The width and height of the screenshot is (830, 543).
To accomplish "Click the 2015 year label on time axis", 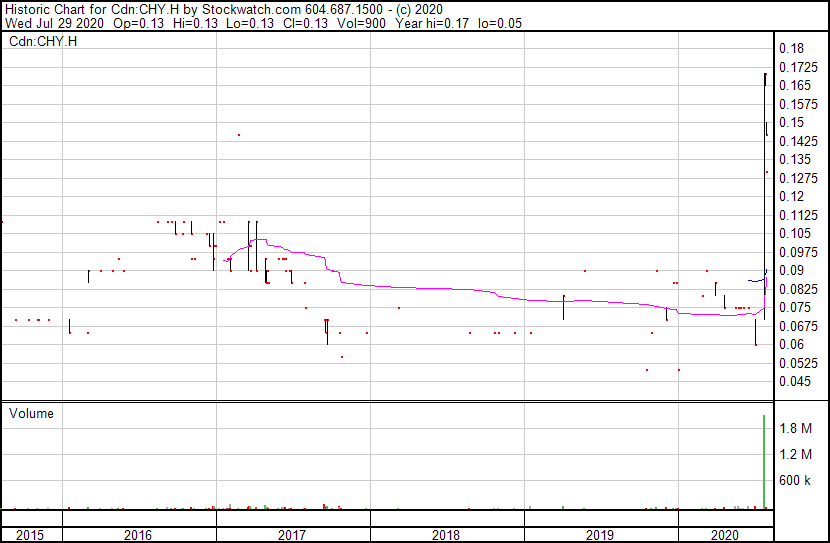I will (x=30, y=536).
